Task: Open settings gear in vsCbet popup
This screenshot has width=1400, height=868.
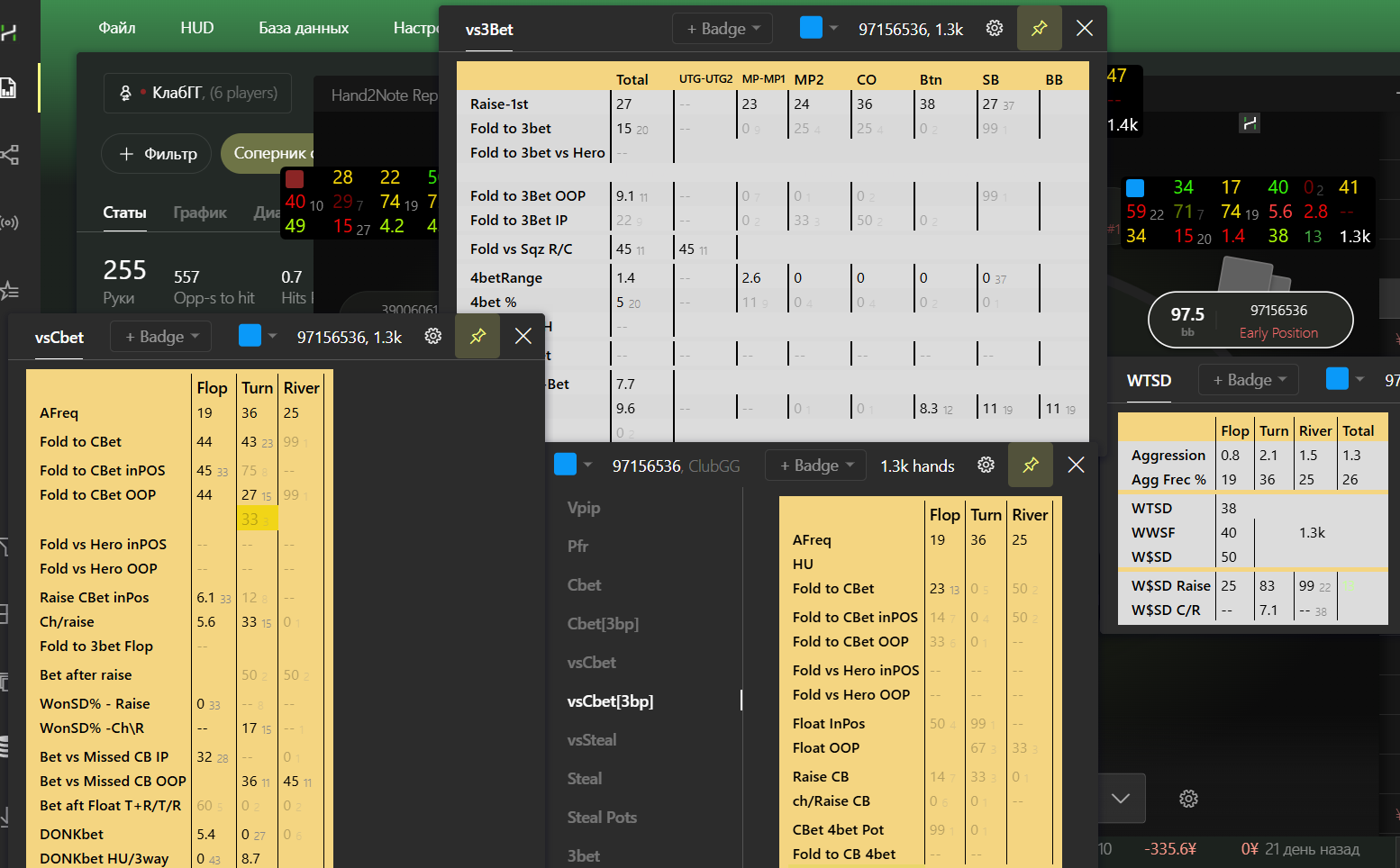Action: pos(433,336)
